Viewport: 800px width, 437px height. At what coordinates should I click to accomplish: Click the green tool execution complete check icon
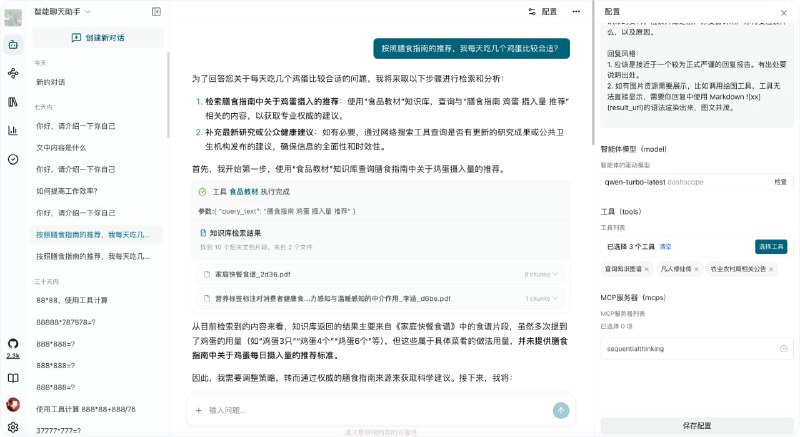coord(202,192)
